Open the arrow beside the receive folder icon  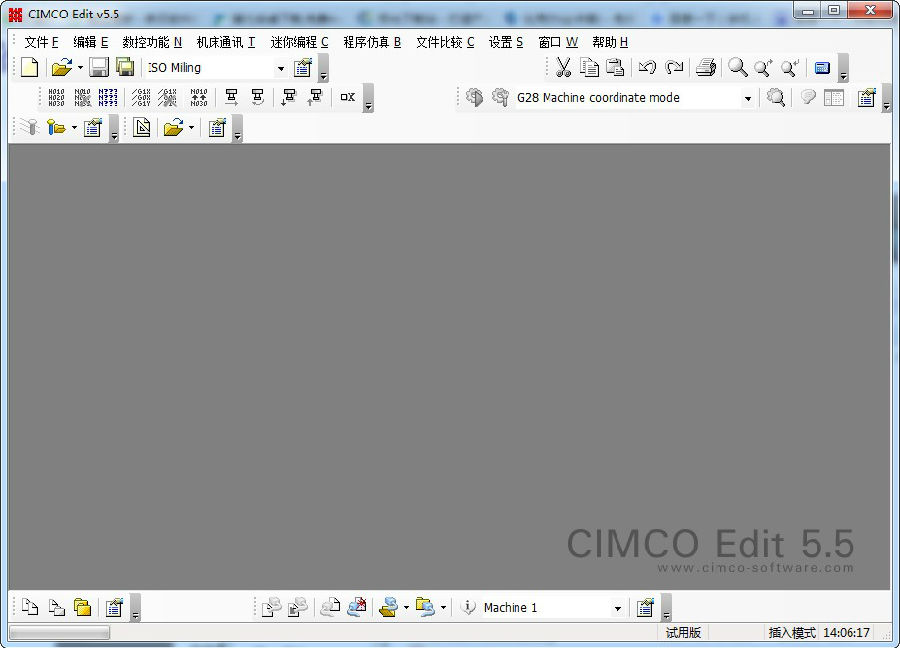coord(443,607)
